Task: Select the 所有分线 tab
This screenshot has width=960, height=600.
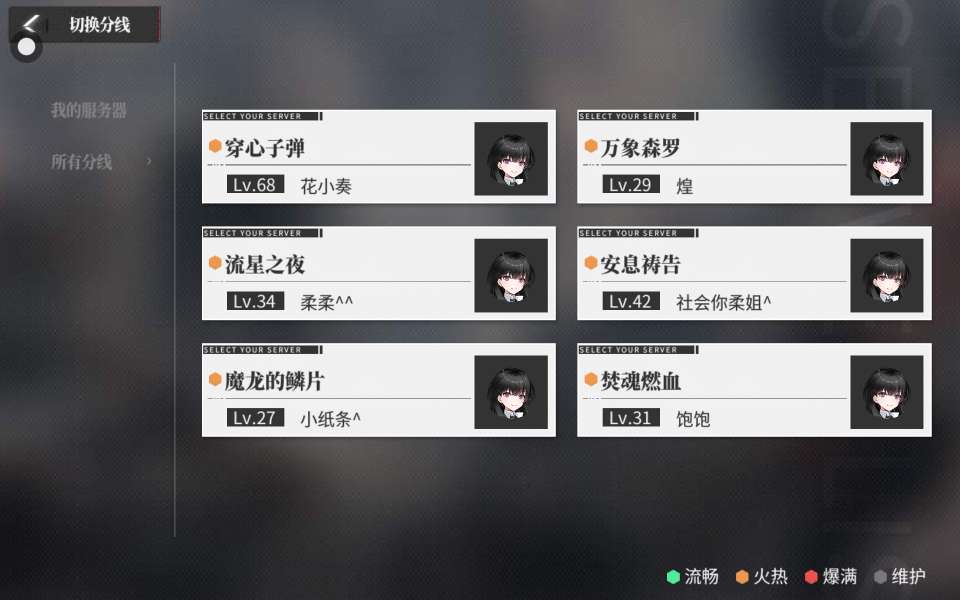Action: (81, 162)
